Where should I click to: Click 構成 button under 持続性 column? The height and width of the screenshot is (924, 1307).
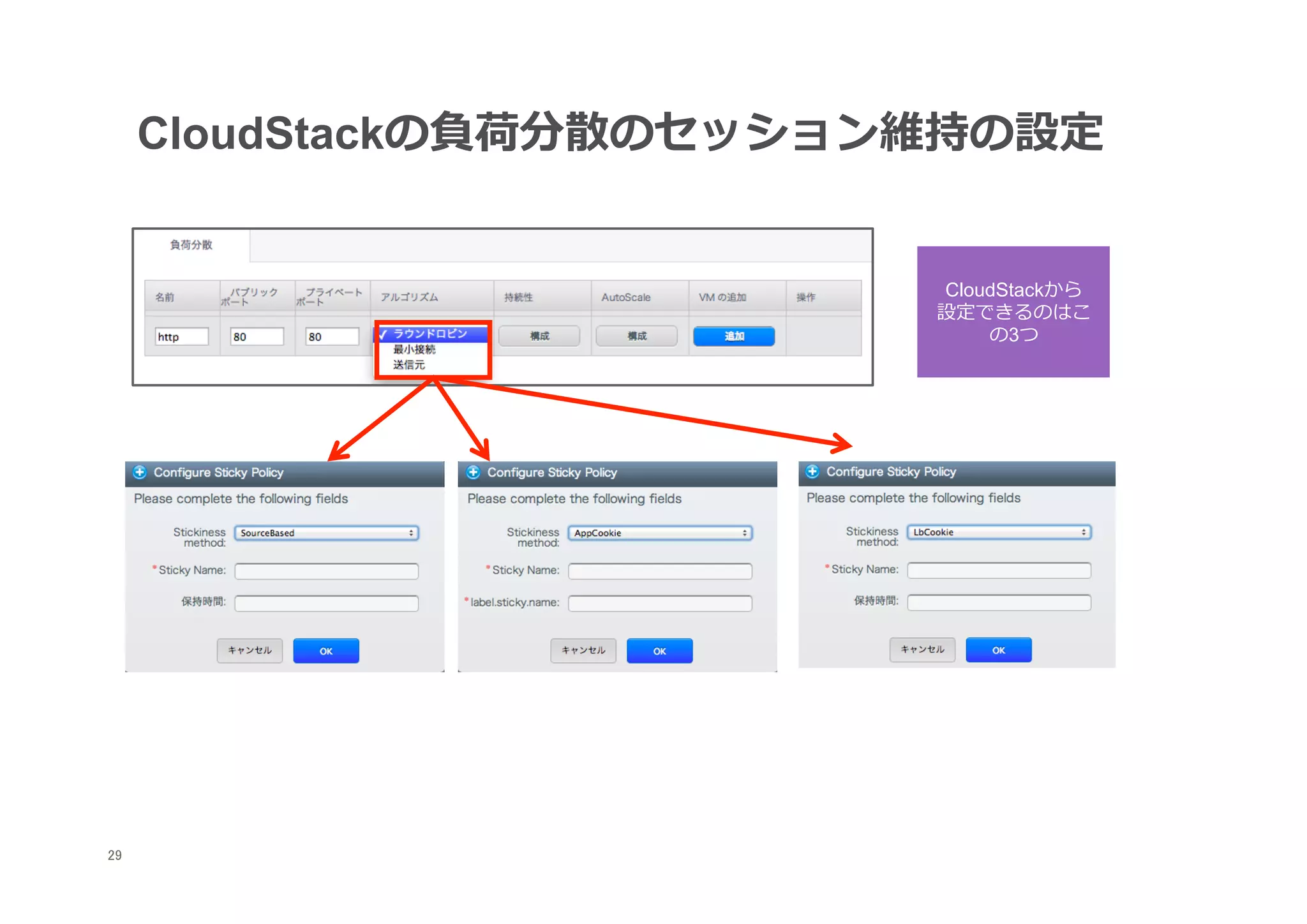539,336
